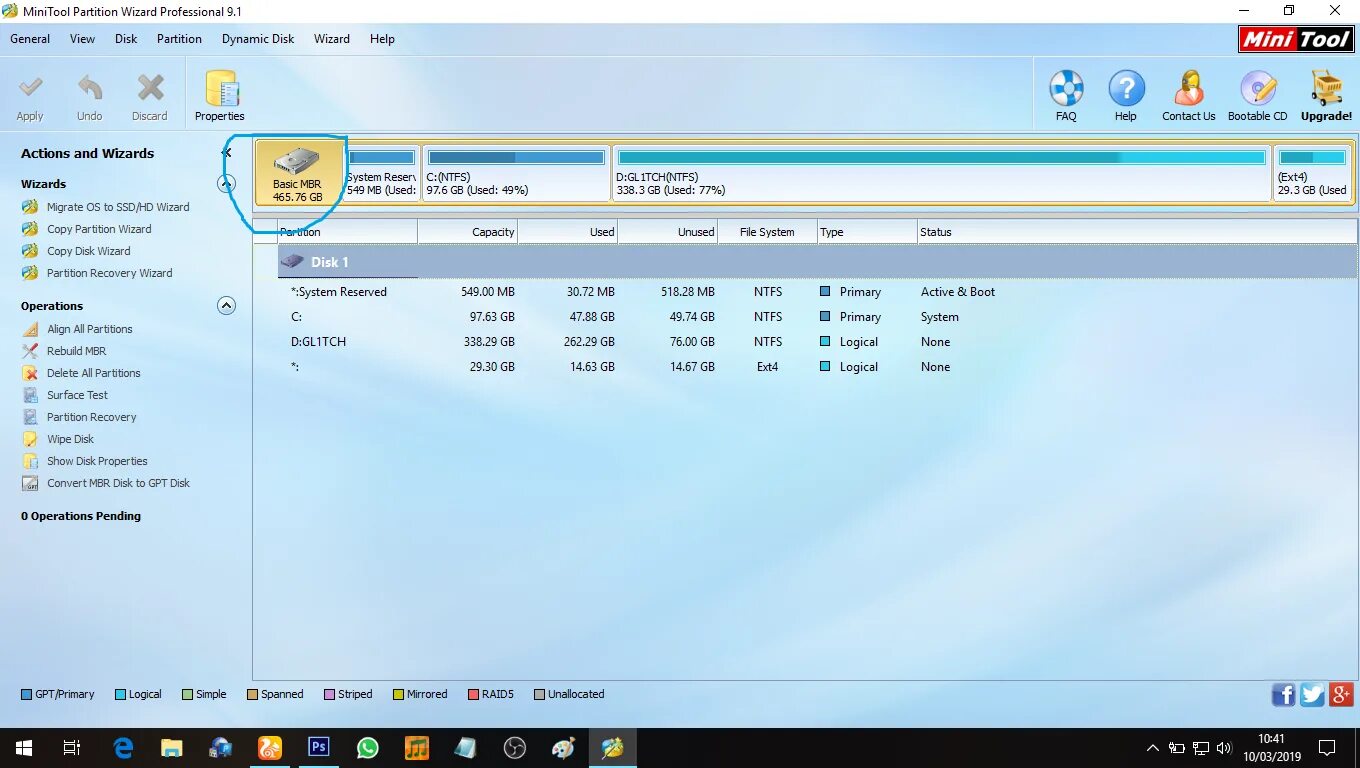Select System Reserved partition in disk map

coord(381,173)
